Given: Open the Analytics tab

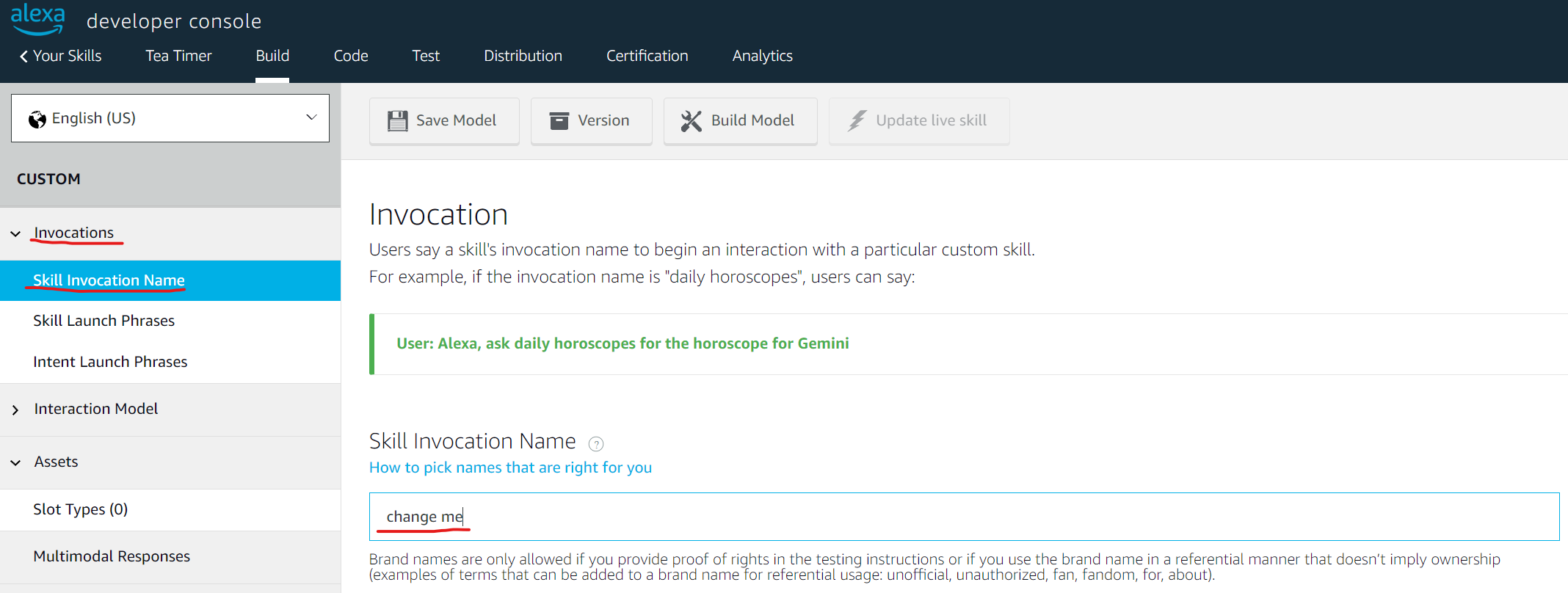Looking at the screenshot, I should (762, 56).
